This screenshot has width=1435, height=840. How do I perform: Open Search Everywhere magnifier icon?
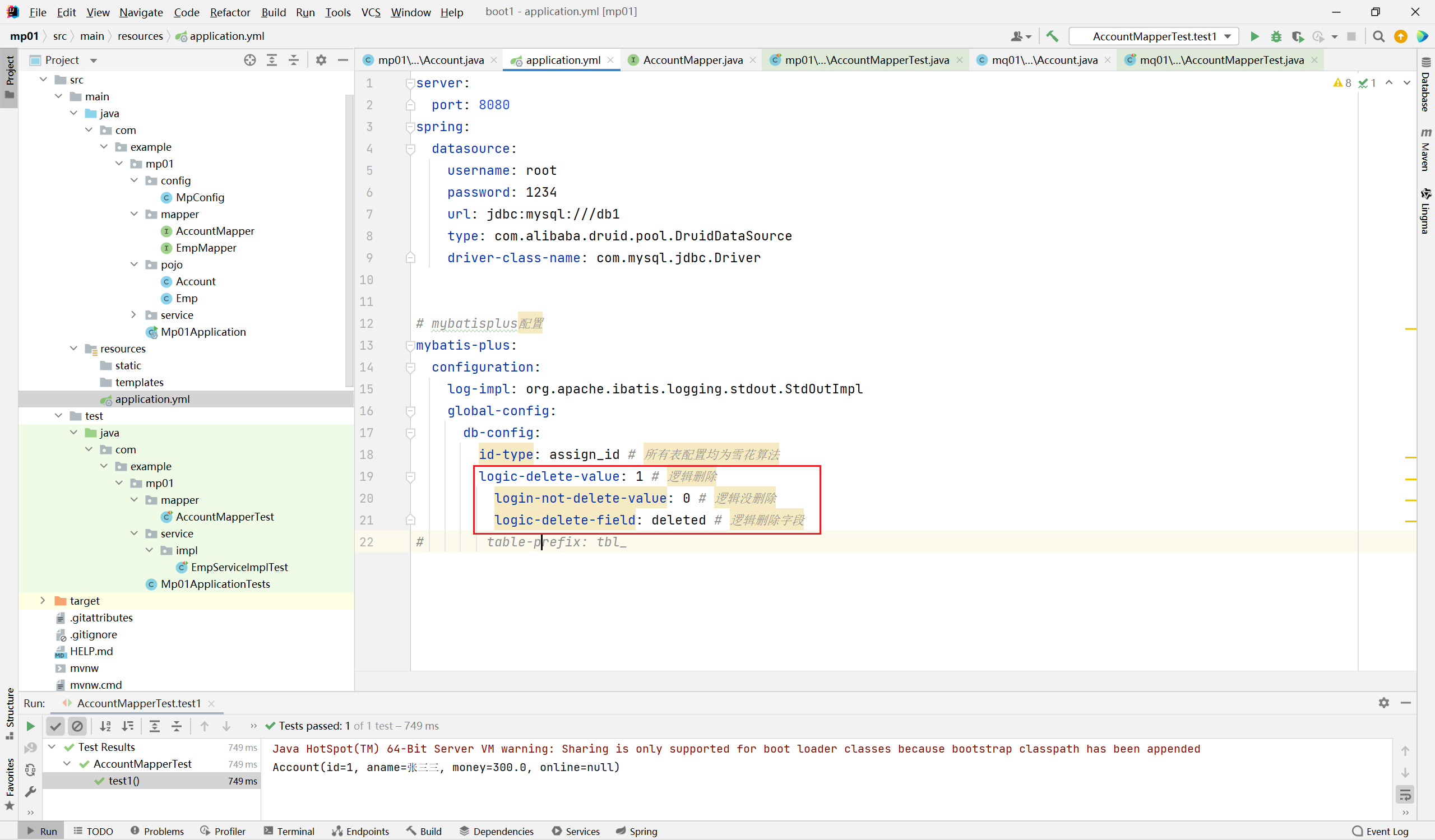(x=1378, y=36)
